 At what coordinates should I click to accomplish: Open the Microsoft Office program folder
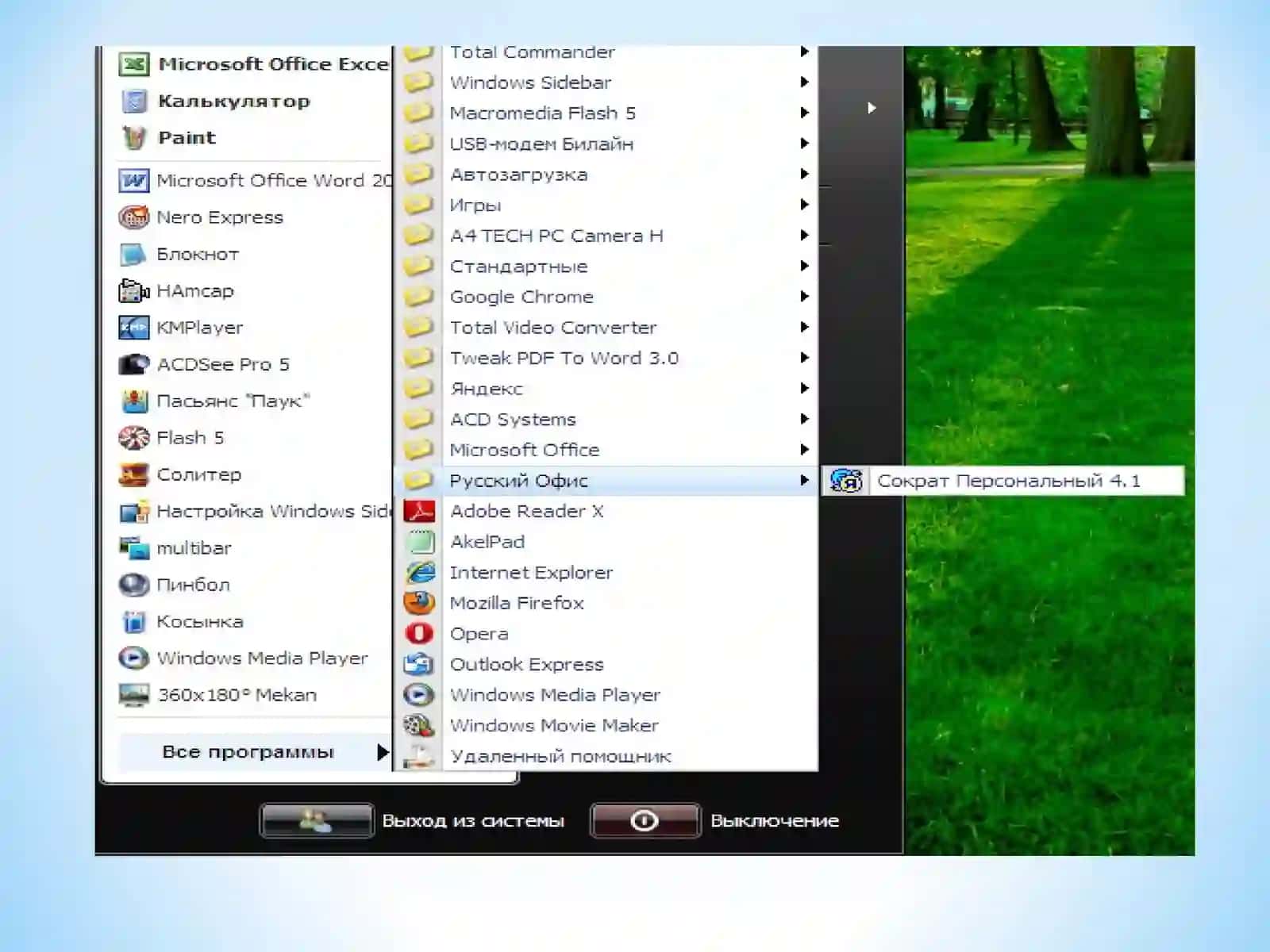[x=606, y=450]
